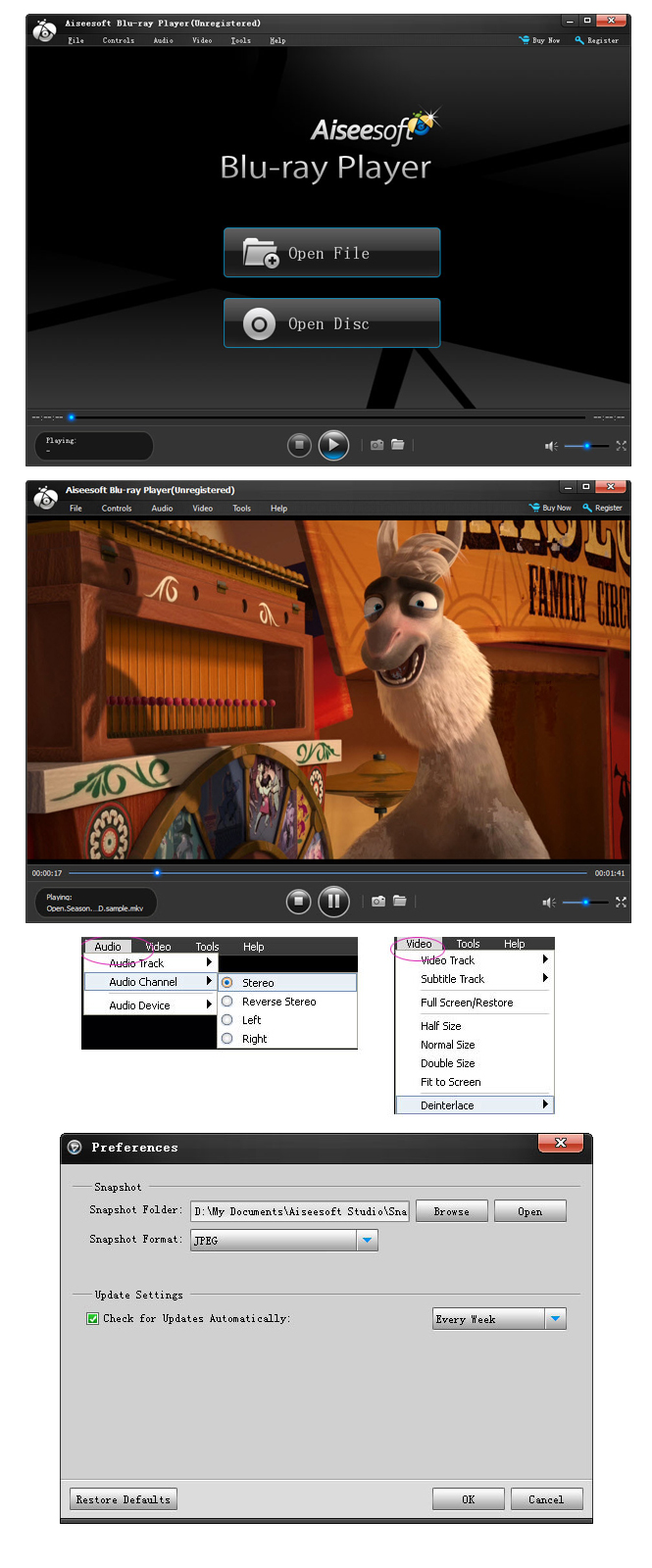
Task: Open Video menu in playing video window
Action: pyautogui.click(x=202, y=508)
